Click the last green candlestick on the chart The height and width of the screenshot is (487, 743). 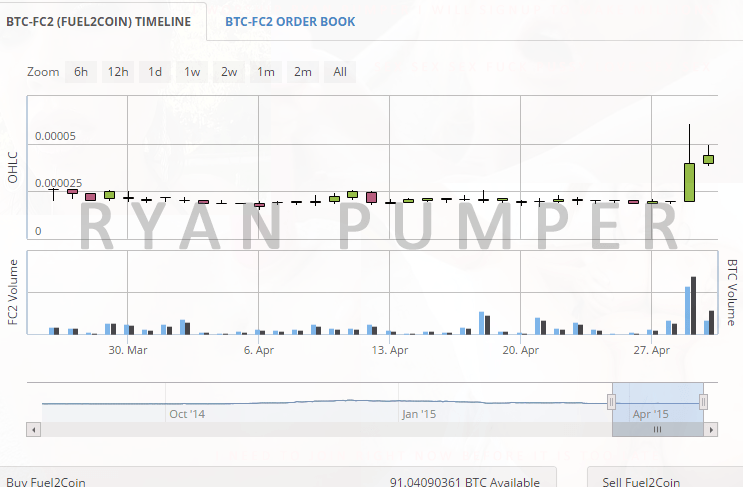point(708,160)
